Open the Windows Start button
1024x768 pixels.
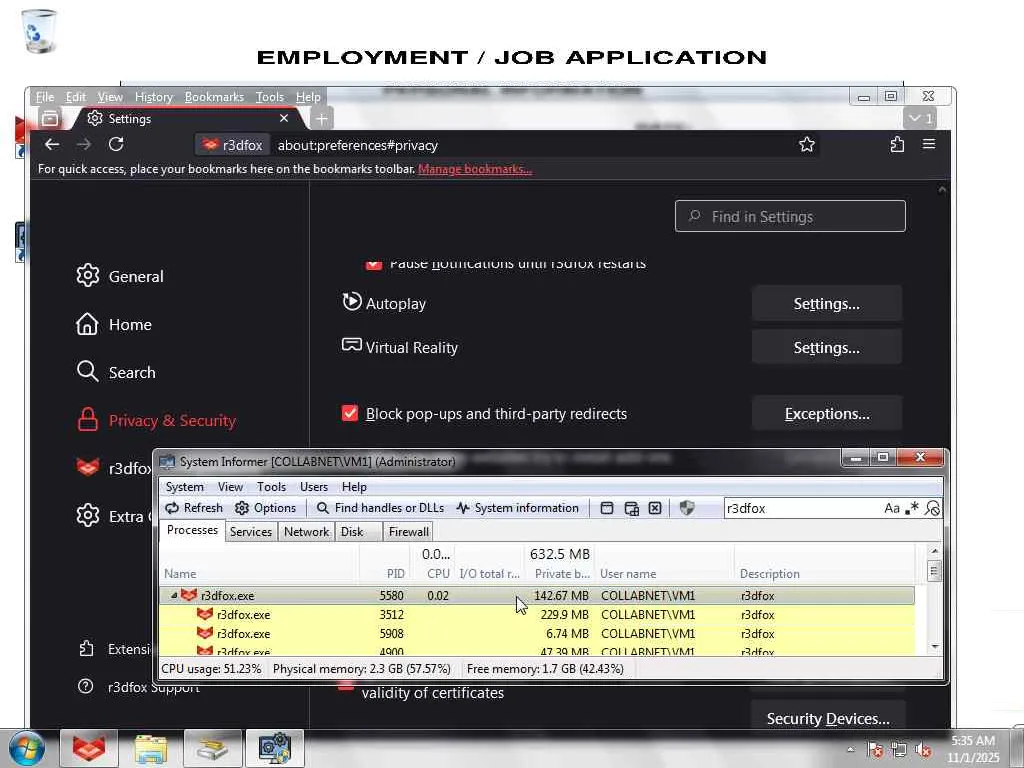[26, 748]
